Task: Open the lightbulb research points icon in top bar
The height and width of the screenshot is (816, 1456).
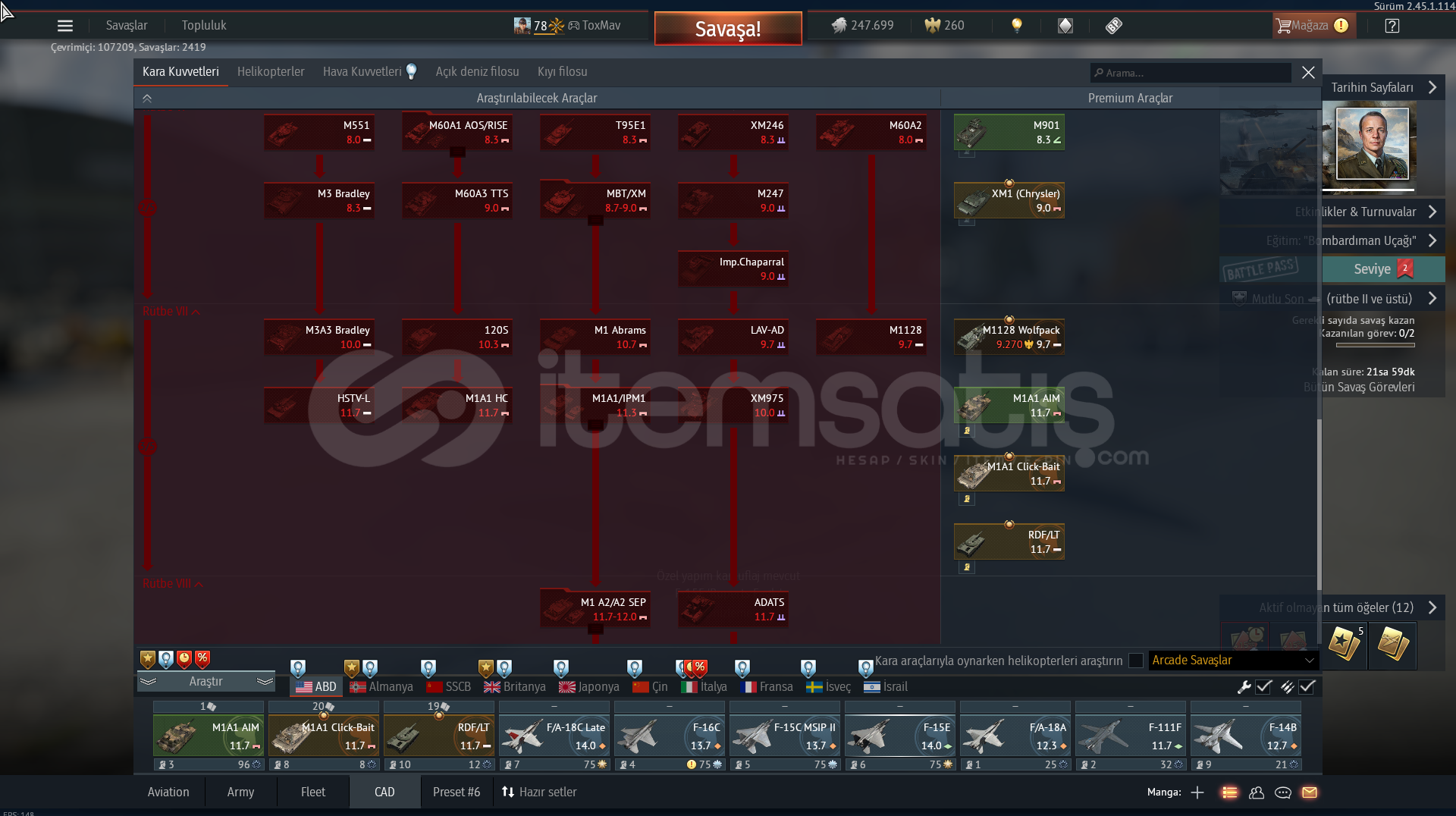Action: click(1017, 25)
